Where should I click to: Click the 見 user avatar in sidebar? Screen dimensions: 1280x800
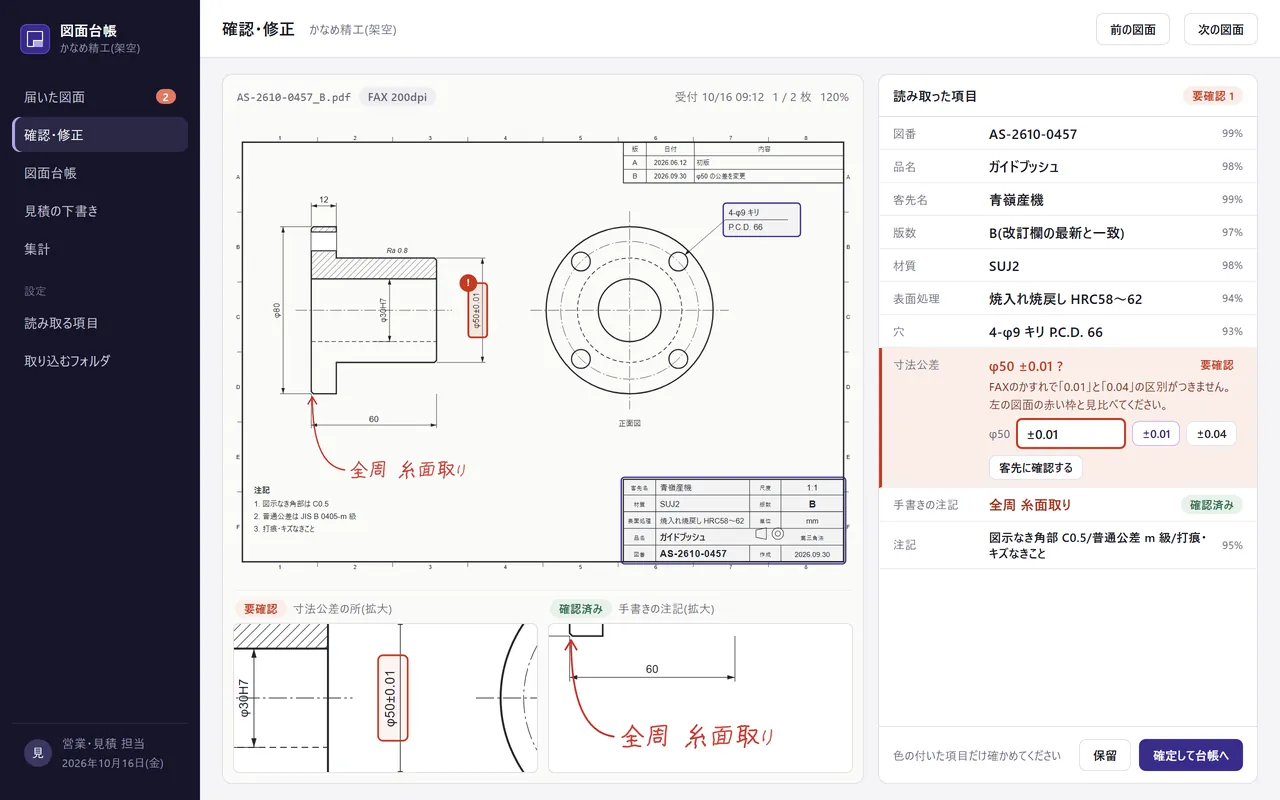[37, 753]
